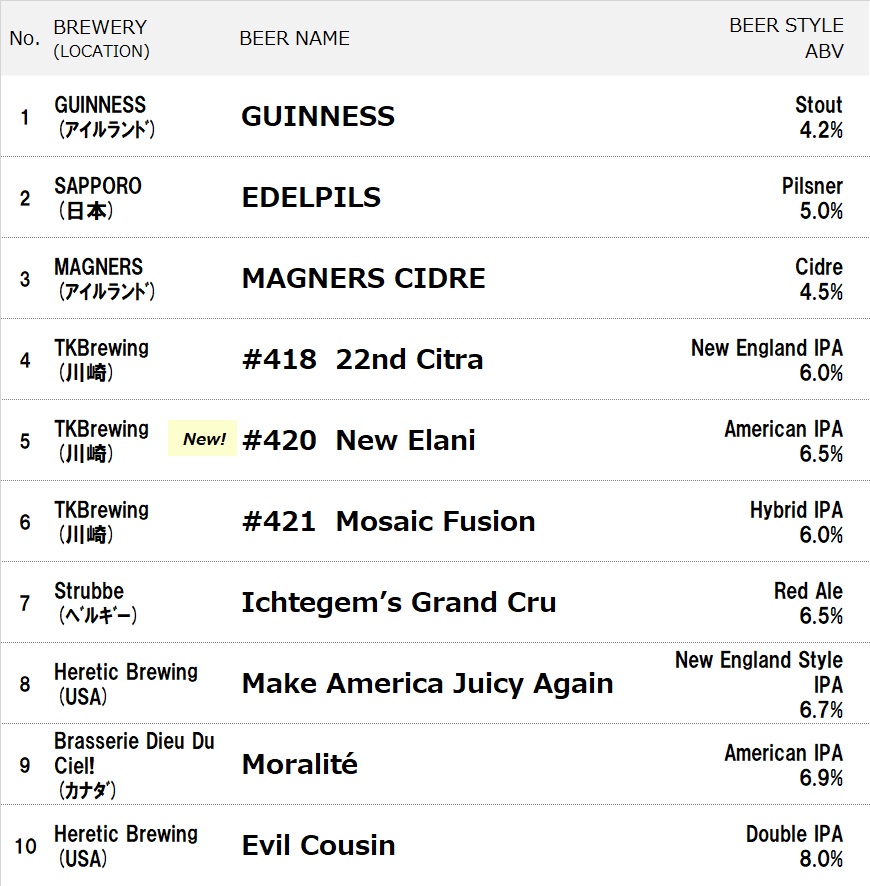Open the Evil Cousin entry
This screenshot has height=886, width=870.
[318, 845]
